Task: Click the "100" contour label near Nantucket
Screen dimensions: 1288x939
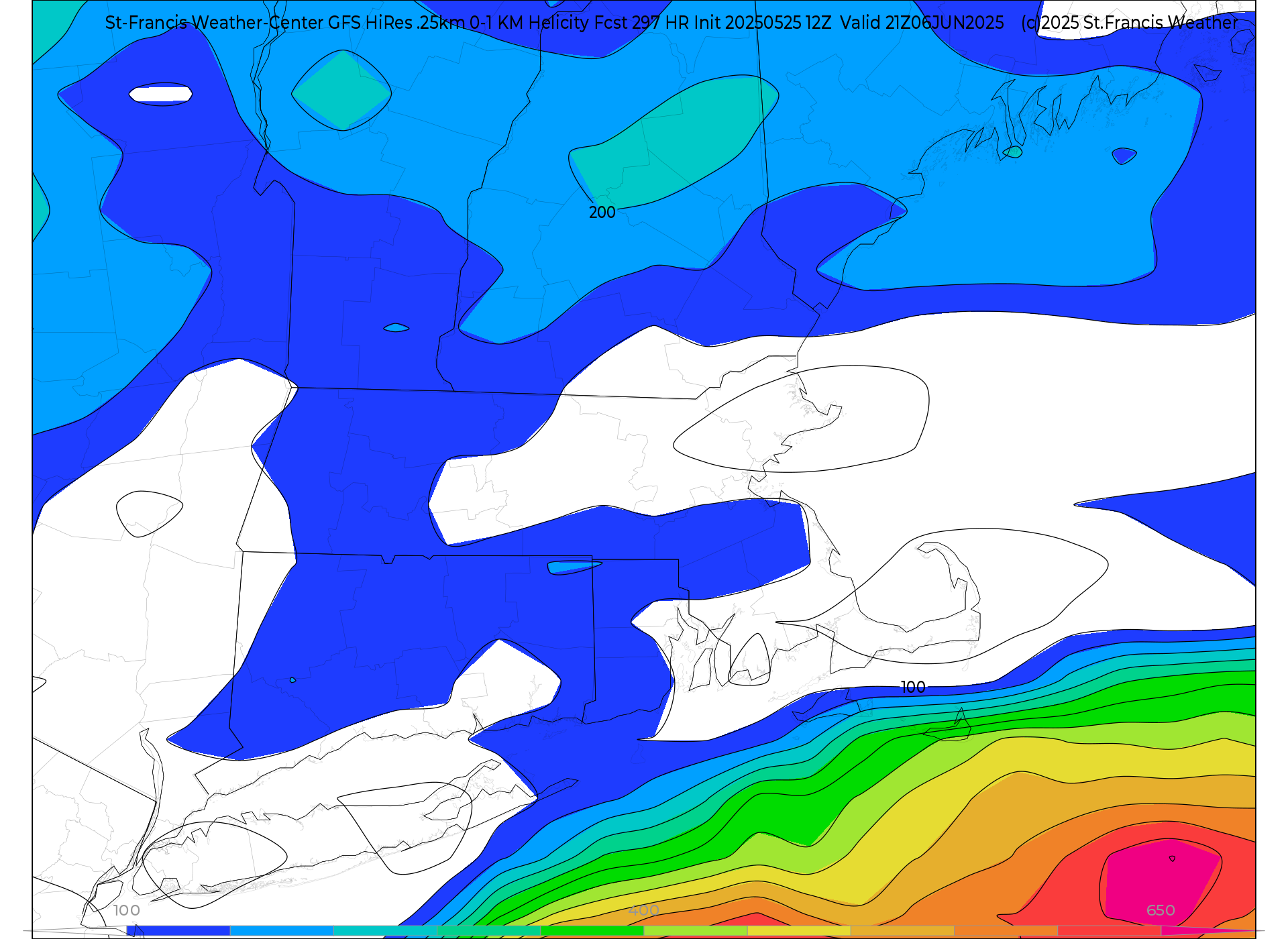Action: click(x=913, y=687)
